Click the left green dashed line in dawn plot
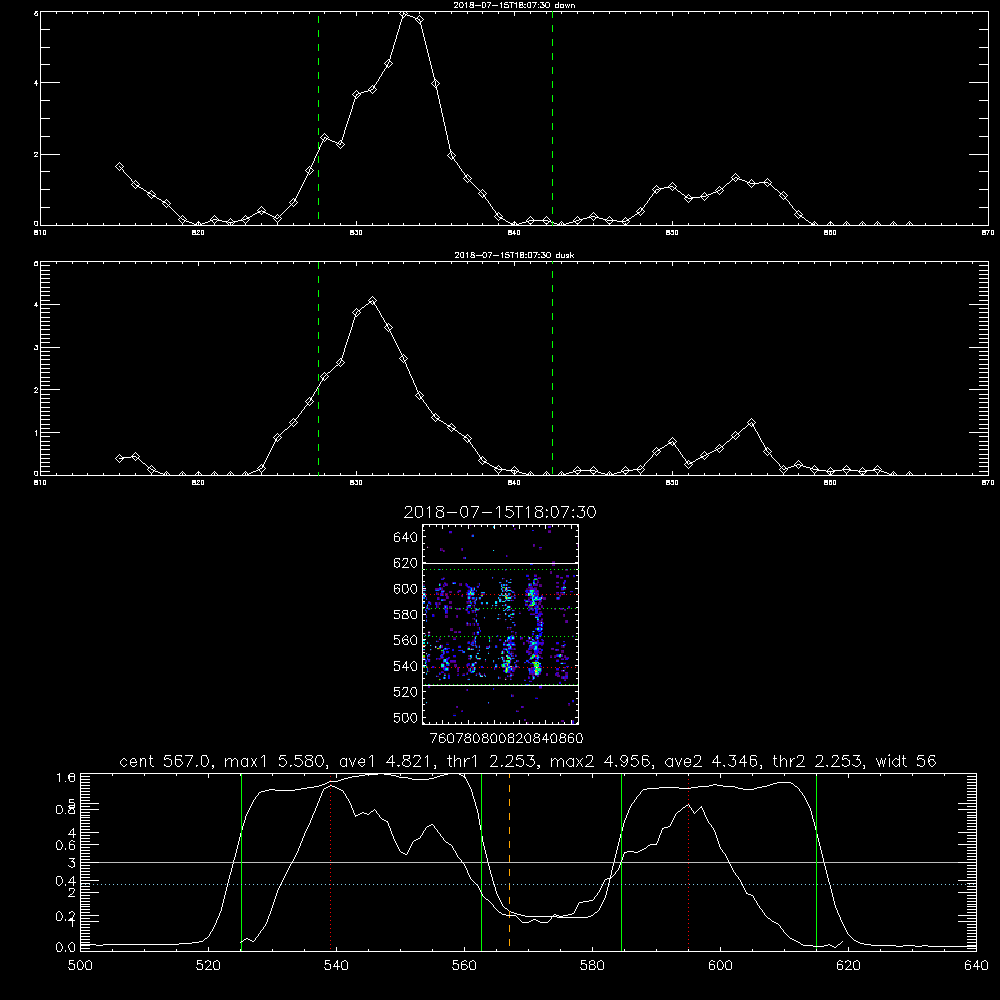The width and height of the screenshot is (1000, 1000). pyautogui.click(x=318, y=118)
